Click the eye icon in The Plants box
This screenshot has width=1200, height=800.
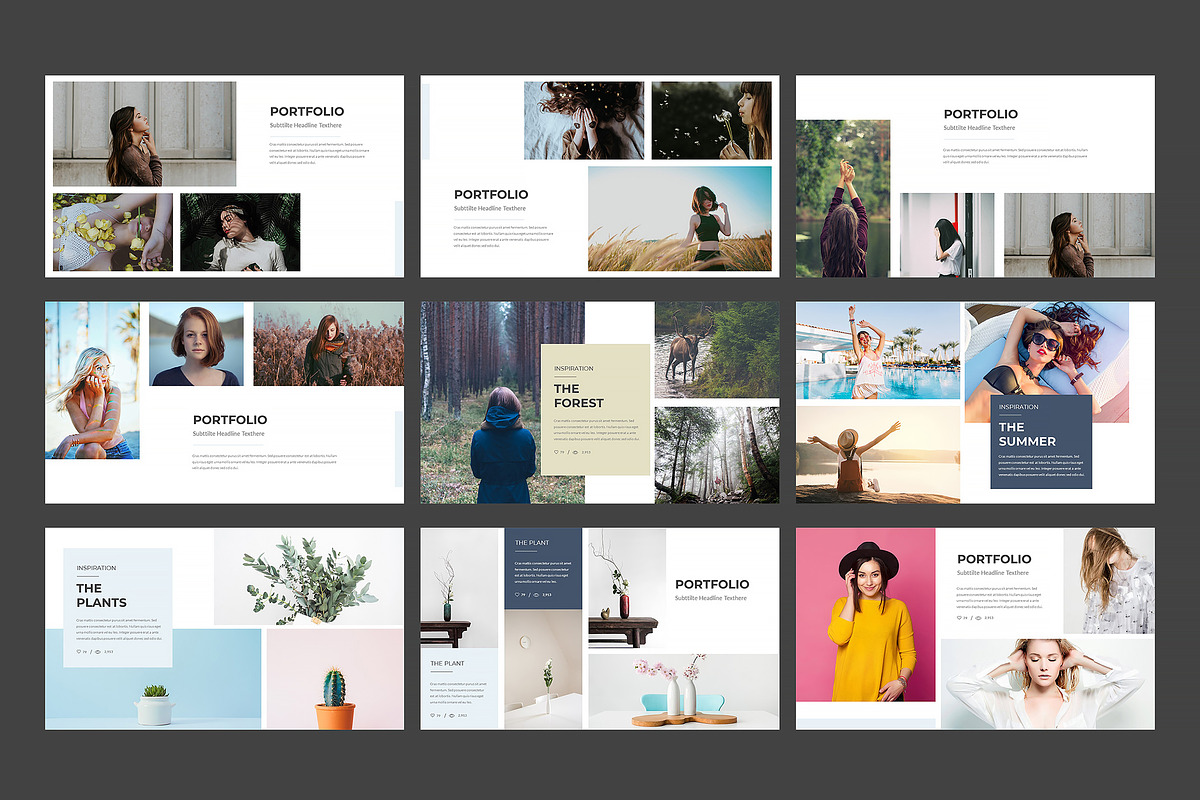[98, 651]
